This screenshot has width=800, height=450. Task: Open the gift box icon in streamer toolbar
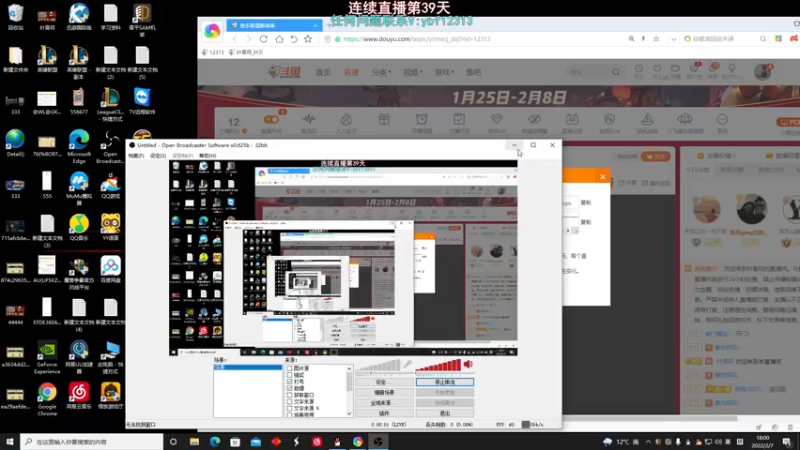tap(384, 119)
